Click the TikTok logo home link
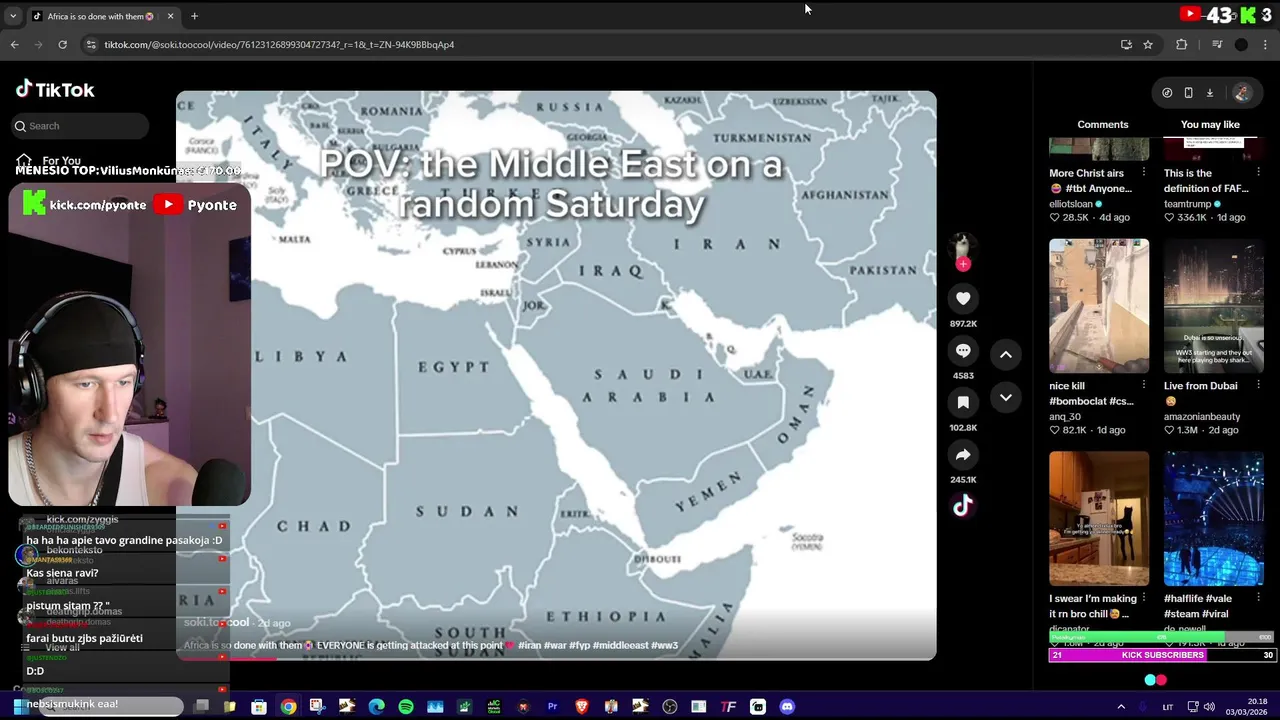The image size is (1280, 720). click(x=55, y=89)
